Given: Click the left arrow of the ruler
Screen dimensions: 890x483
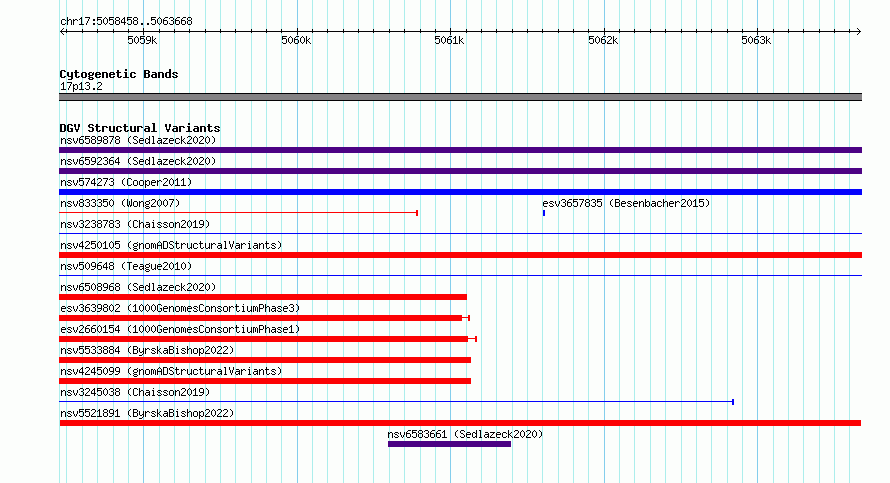Looking at the screenshot, I should click(x=62, y=31).
